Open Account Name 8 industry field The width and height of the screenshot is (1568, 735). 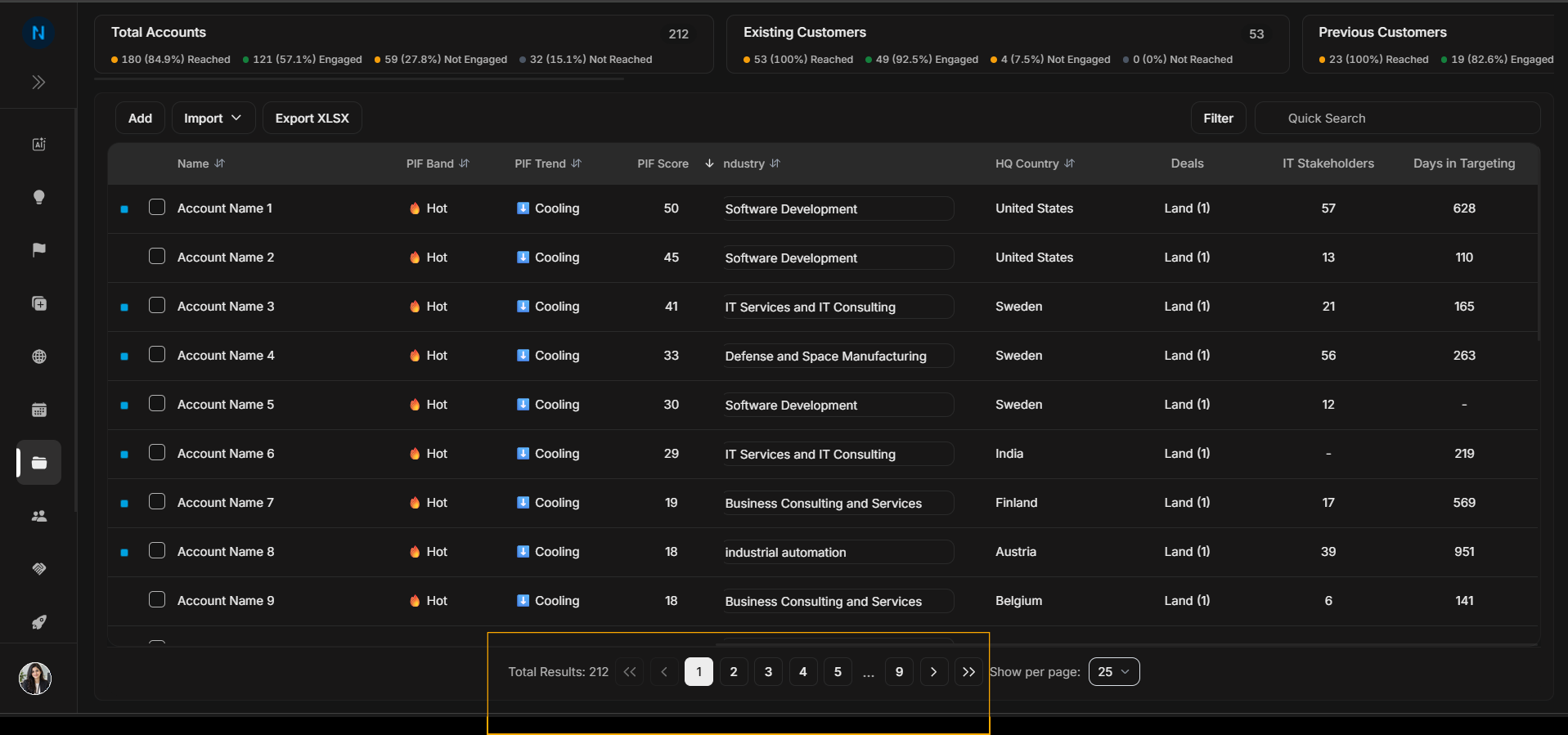pyautogui.click(x=838, y=552)
